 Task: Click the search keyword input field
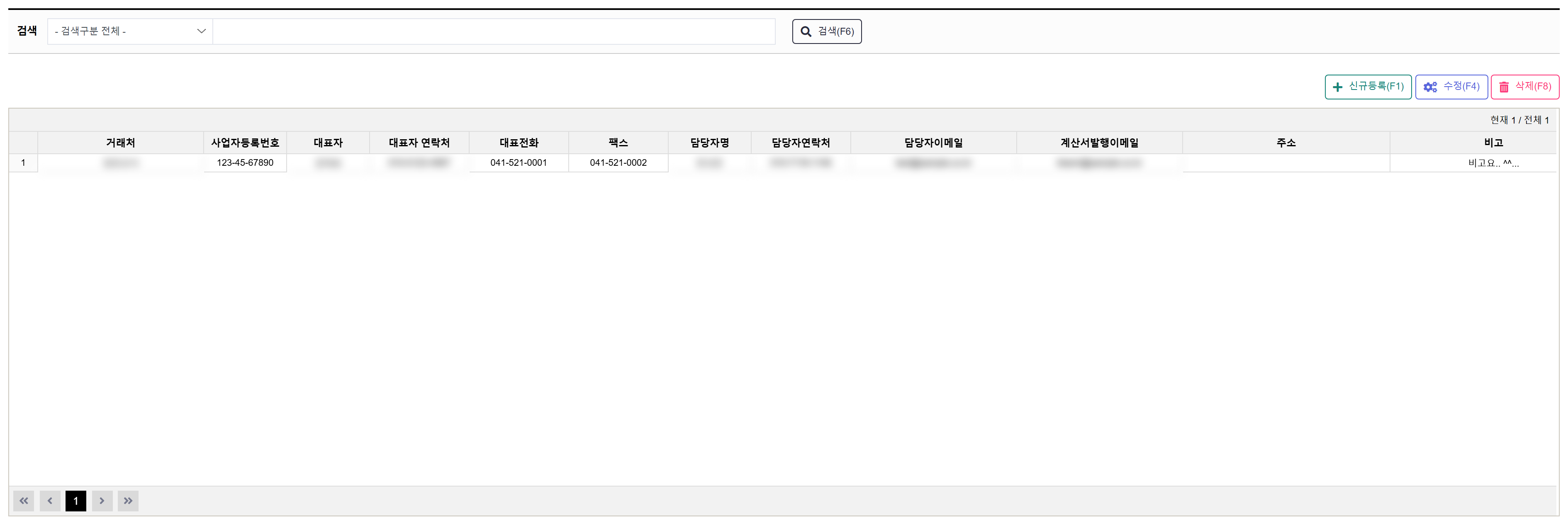(494, 31)
